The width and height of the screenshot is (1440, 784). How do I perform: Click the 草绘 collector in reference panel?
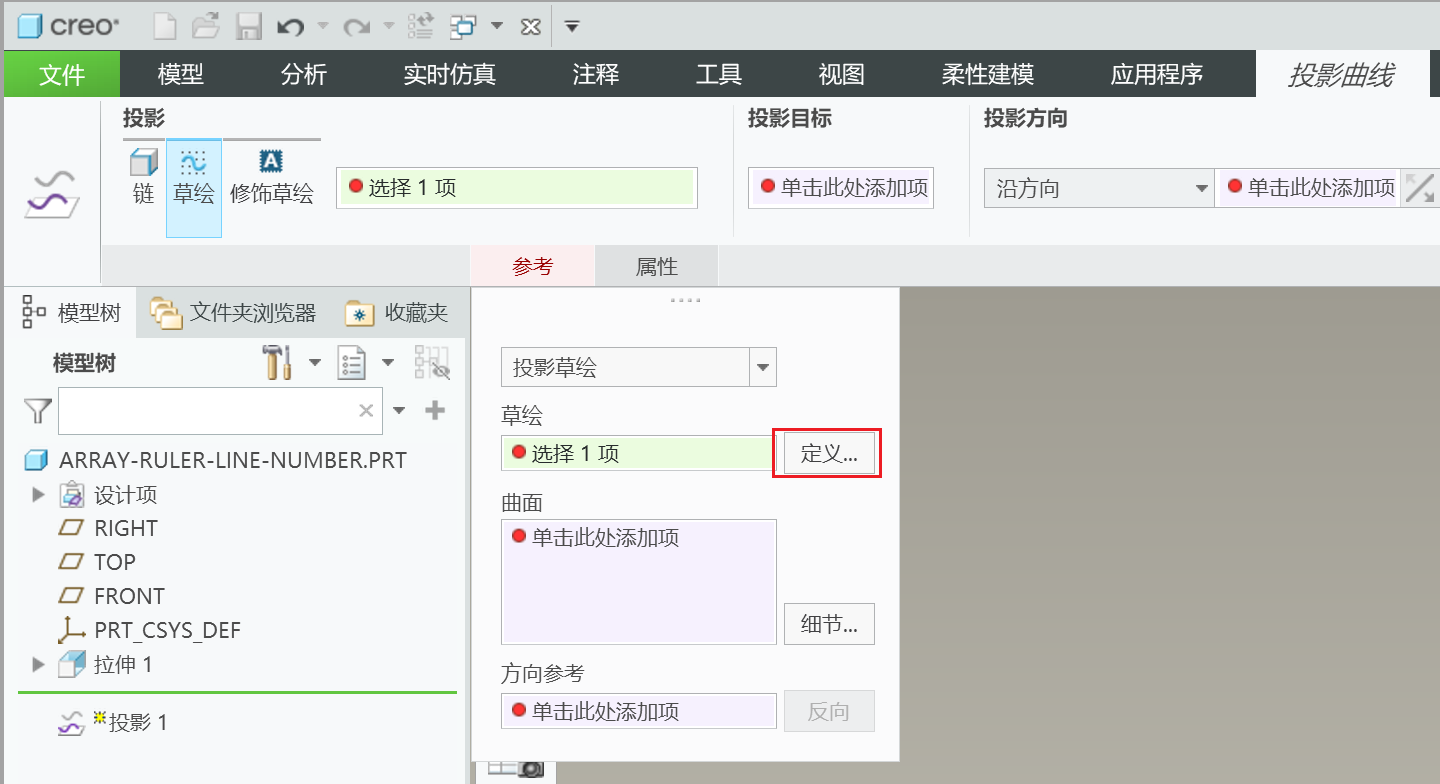(638, 453)
